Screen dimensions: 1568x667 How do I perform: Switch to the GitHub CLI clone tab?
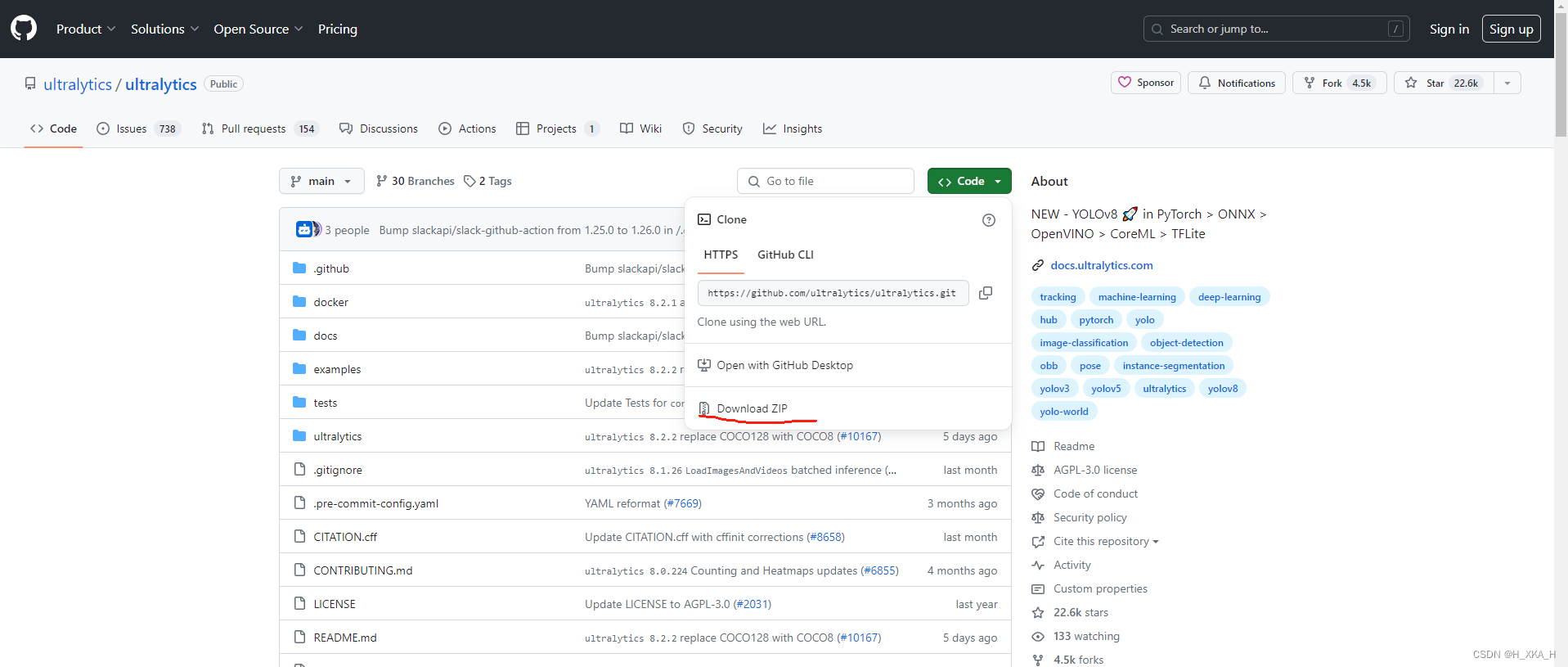[x=785, y=255]
